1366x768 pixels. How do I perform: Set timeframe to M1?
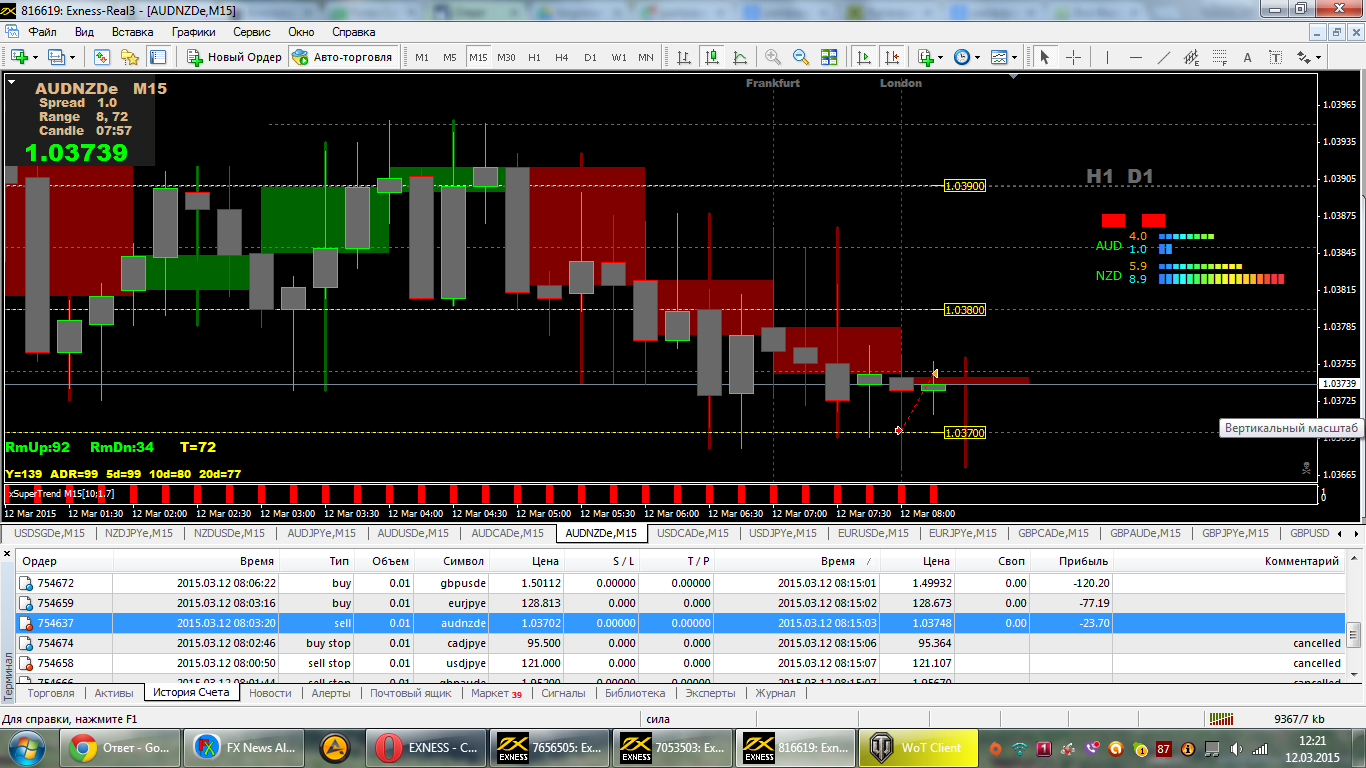(422, 57)
